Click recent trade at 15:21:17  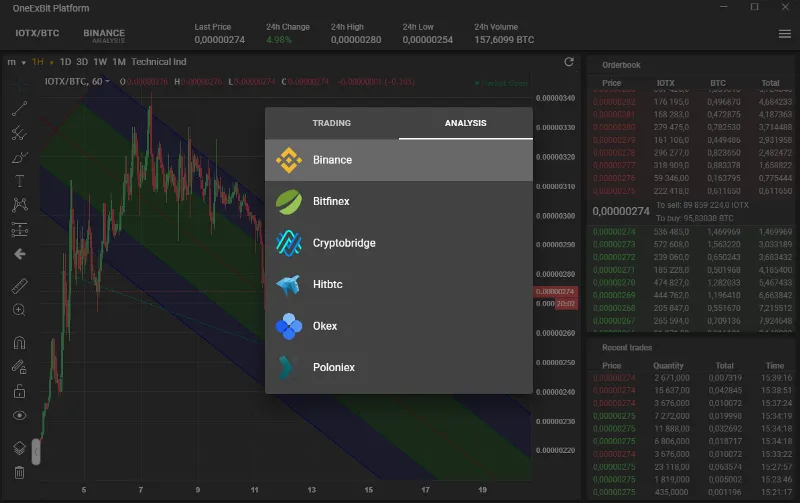click(x=692, y=492)
